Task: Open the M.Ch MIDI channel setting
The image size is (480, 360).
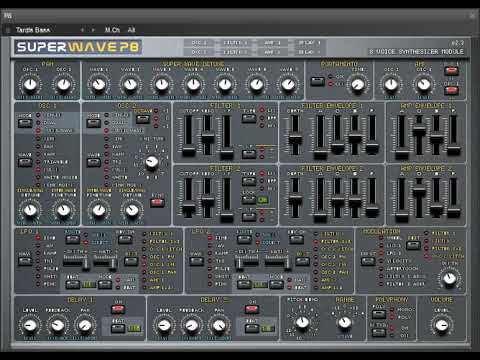Action: click(112, 30)
